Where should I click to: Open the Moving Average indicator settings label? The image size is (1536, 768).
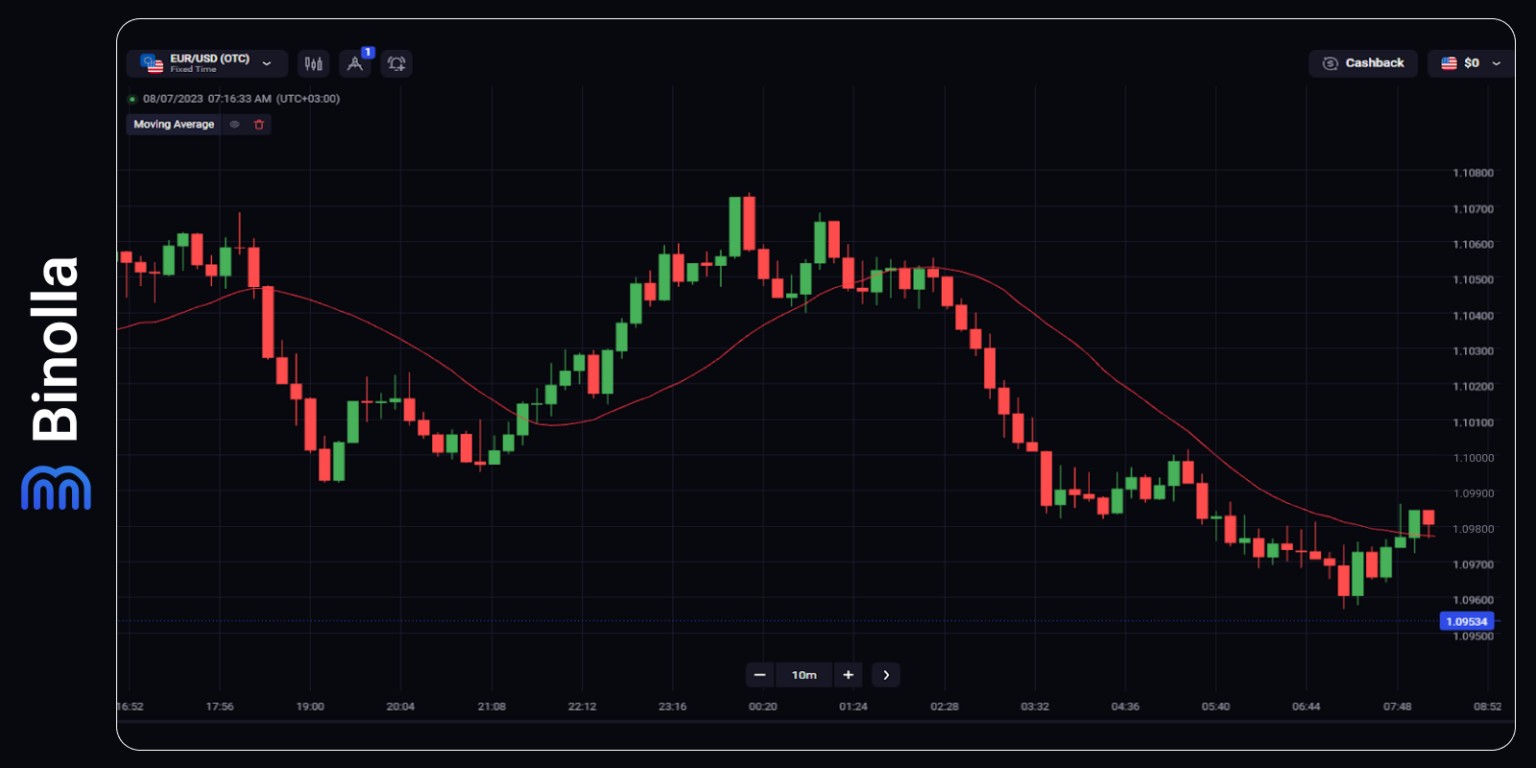click(x=174, y=125)
